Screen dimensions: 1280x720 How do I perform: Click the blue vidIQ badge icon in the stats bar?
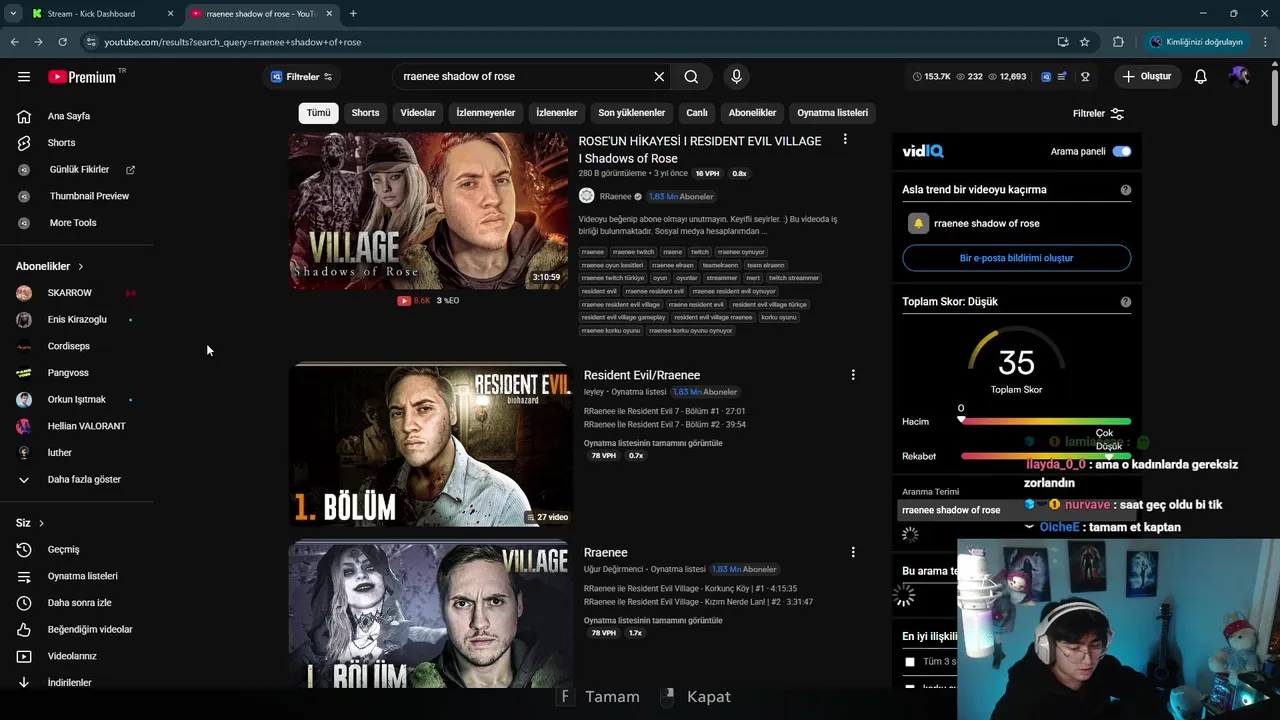[x=1046, y=77]
